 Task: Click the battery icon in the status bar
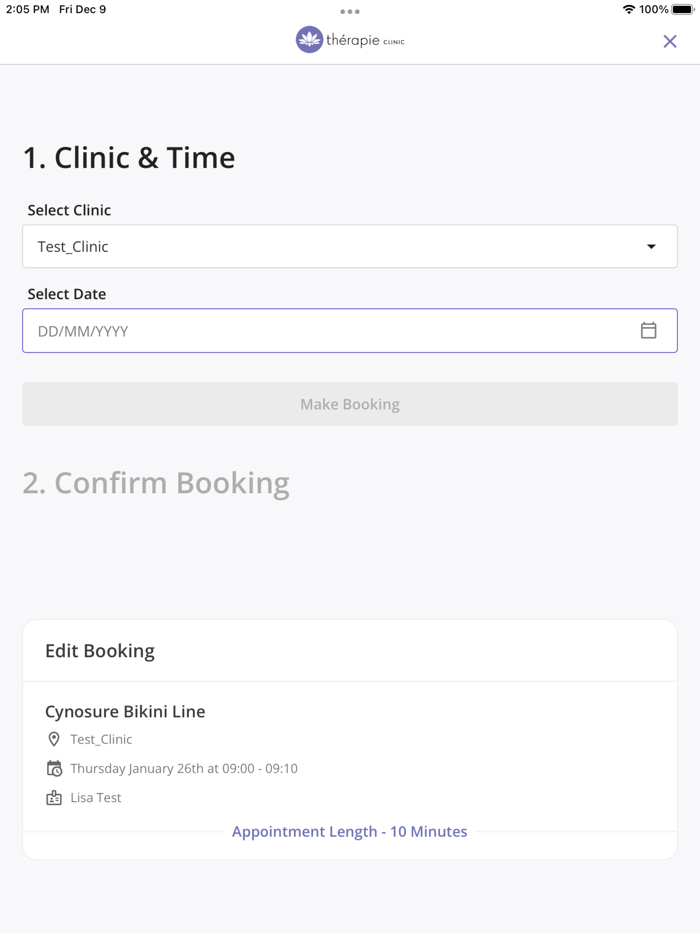[684, 9]
